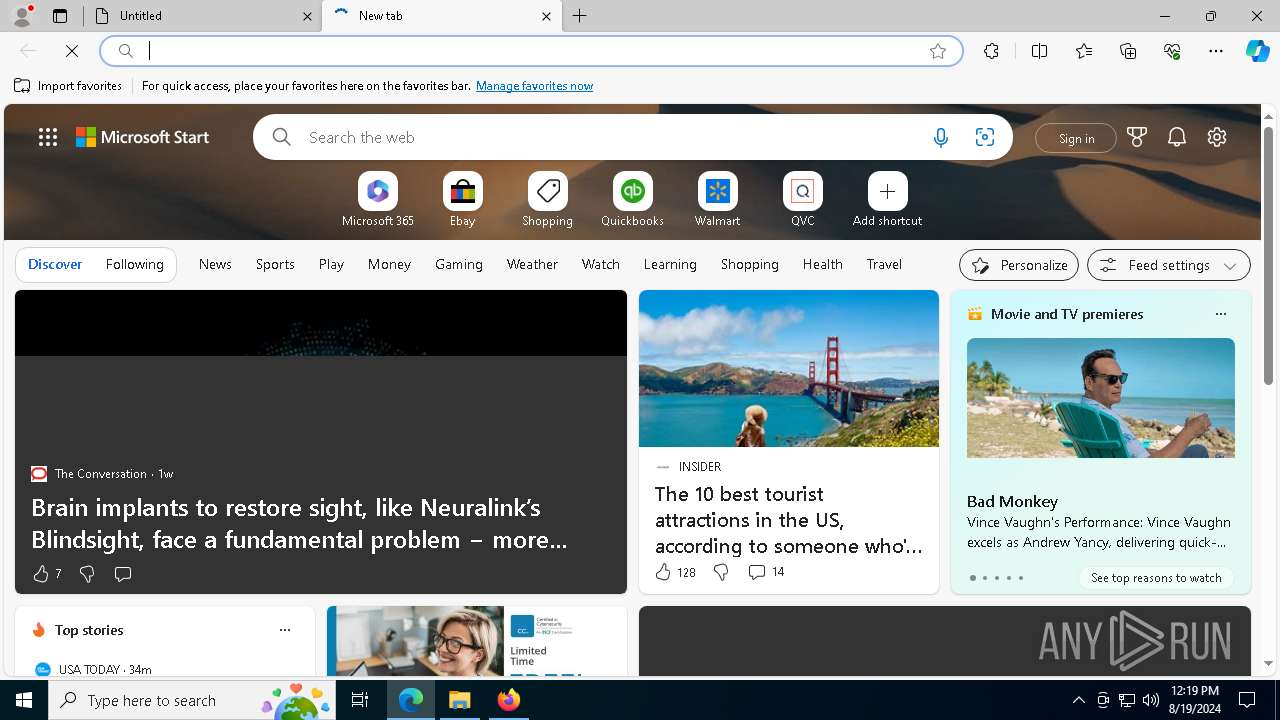Open the Travel category

click(x=884, y=264)
